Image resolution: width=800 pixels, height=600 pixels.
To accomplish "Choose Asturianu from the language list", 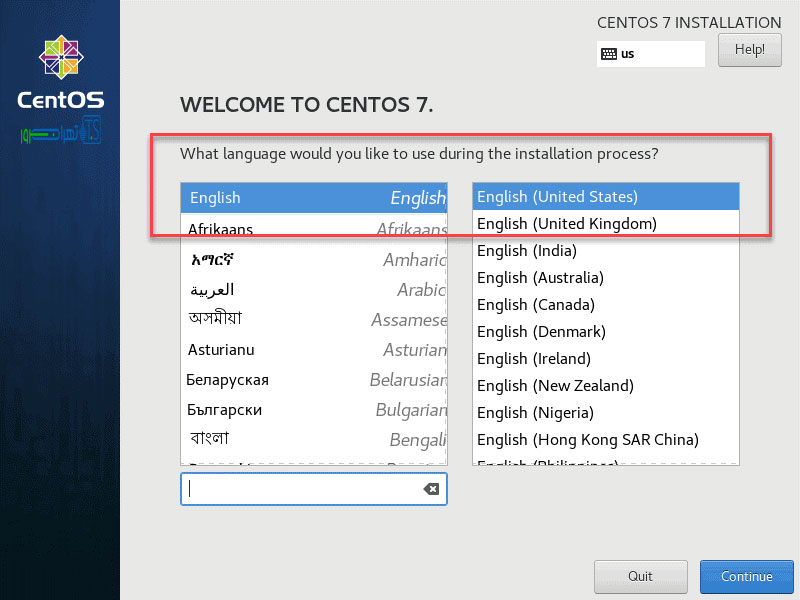I will pyautogui.click(x=313, y=350).
